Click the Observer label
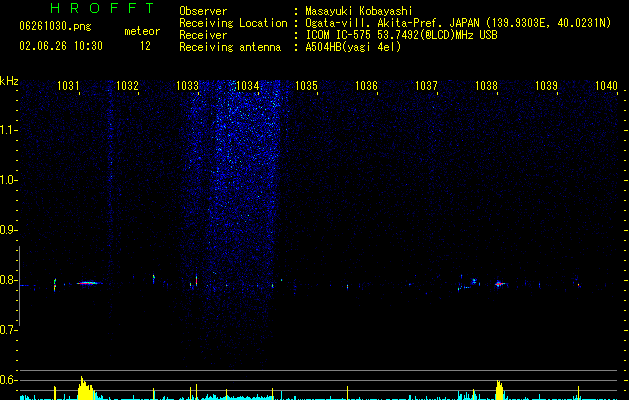 pyautogui.click(x=203, y=11)
